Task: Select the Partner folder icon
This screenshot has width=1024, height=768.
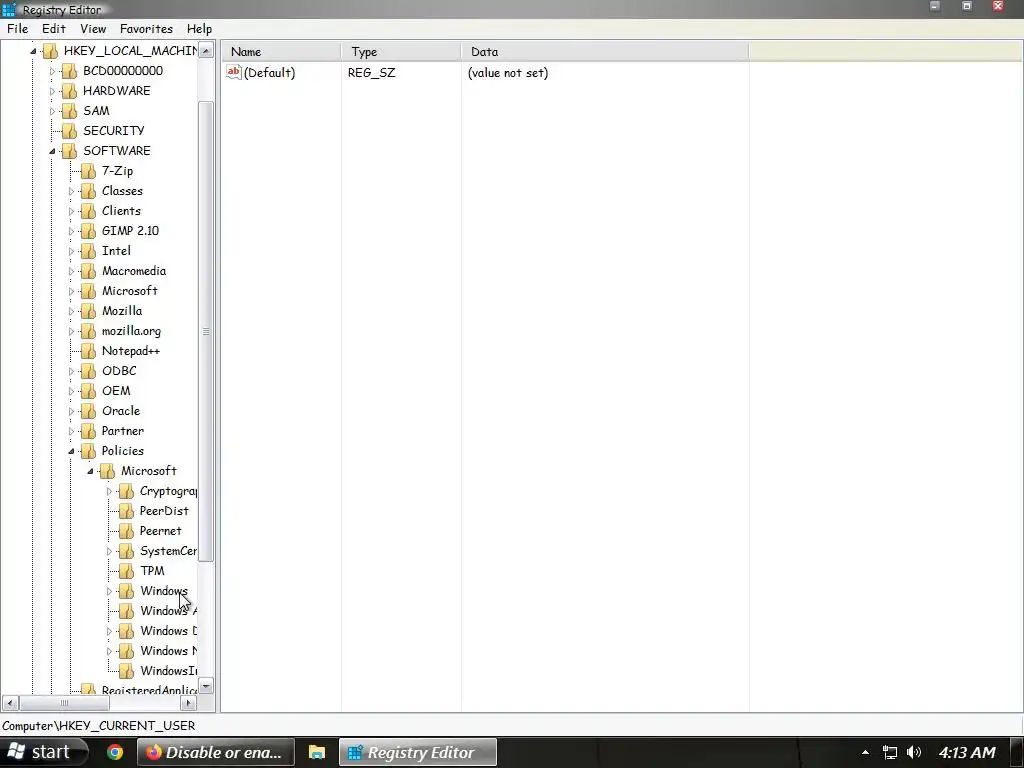Action: (88, 431)
